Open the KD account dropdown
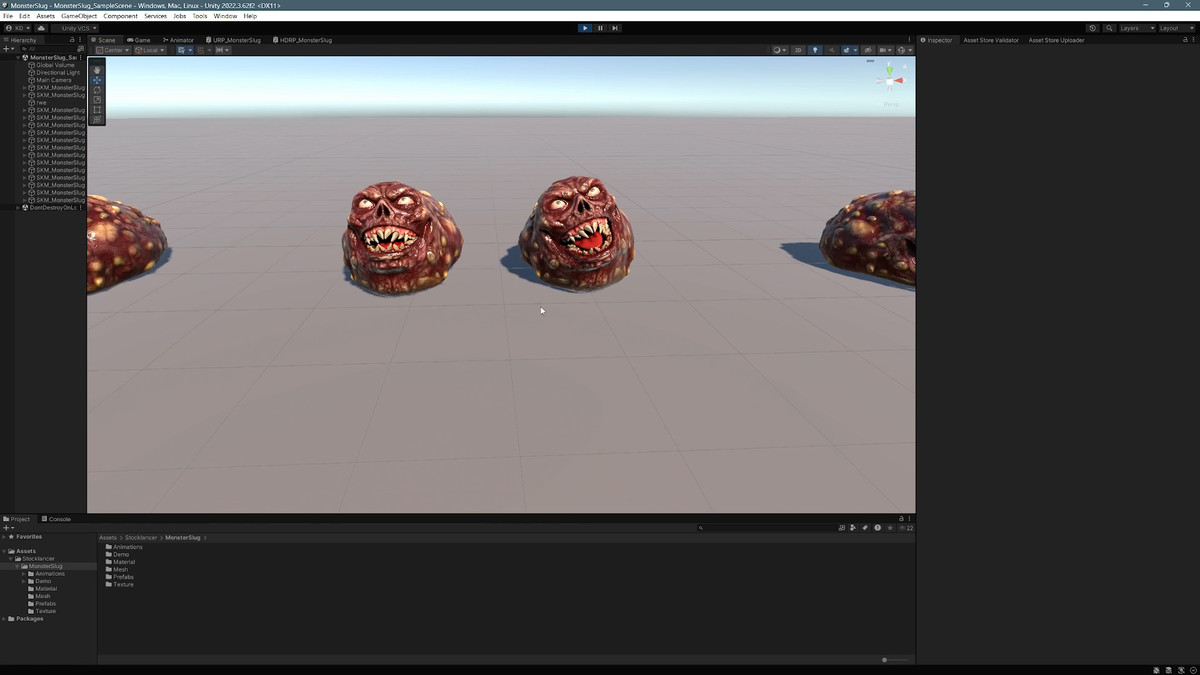Image resolution: width=1200 pixels, height=675 pixels. coord(18,28)
